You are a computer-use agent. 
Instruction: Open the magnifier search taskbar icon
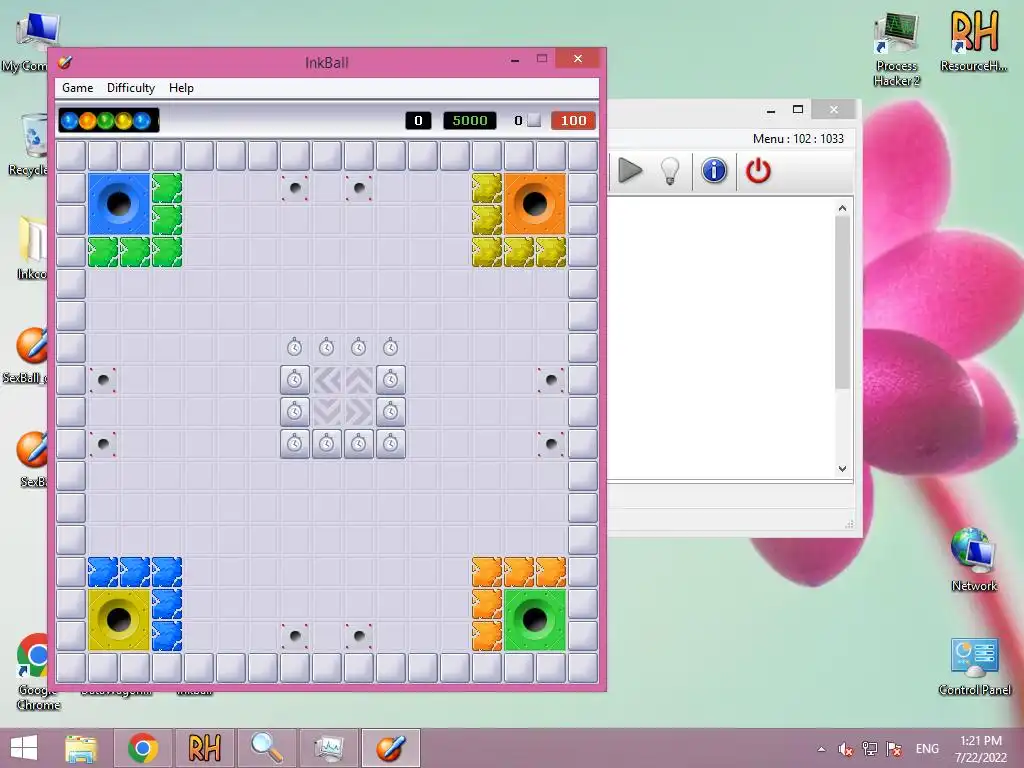click(x=266, y=748)
